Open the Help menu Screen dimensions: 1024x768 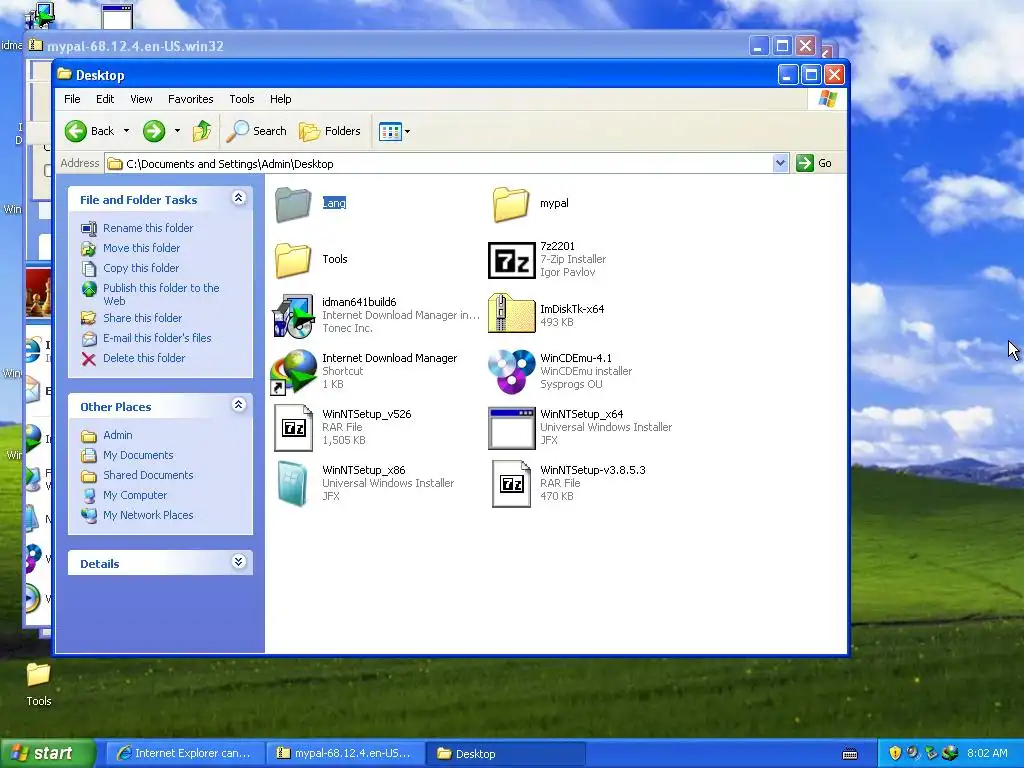[x=281, y=99]
